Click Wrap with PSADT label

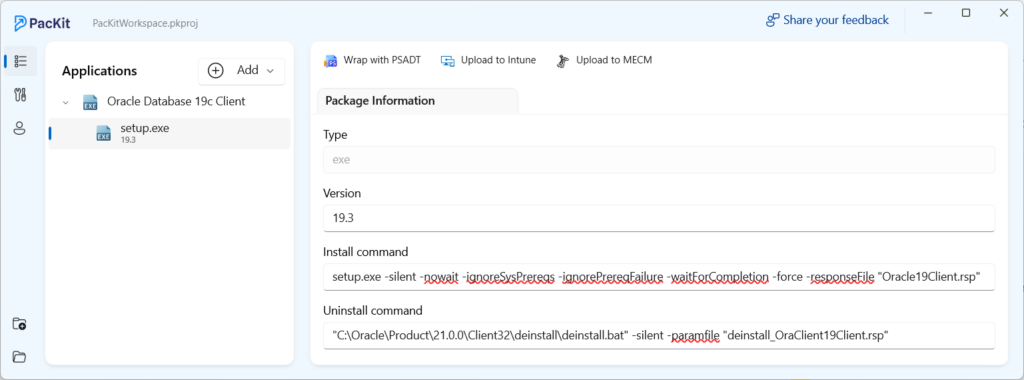point(382,60)
